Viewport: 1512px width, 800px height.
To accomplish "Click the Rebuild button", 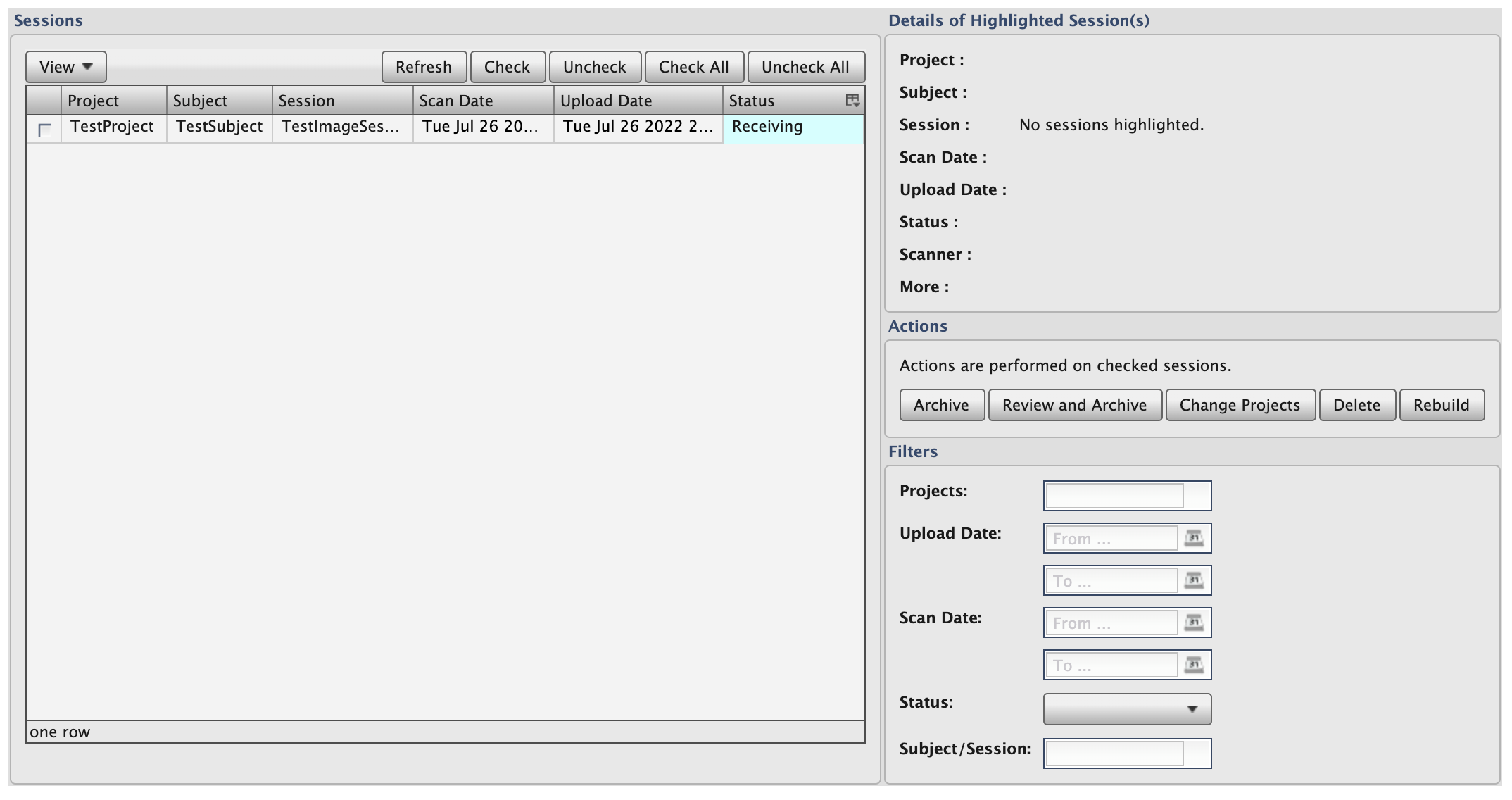I will coord(1441,405).
